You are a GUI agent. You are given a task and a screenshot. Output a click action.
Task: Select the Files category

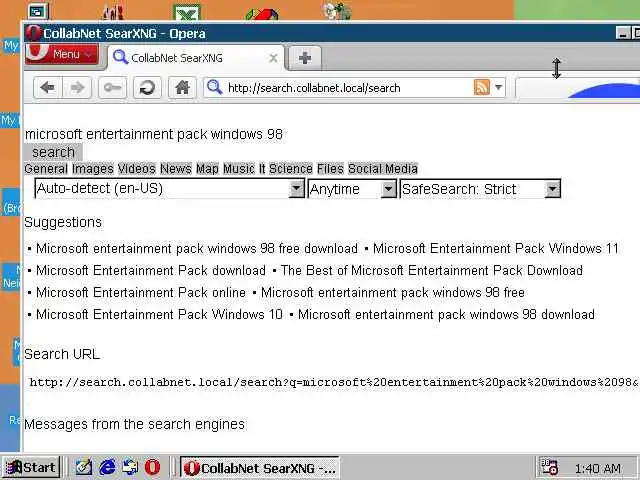pyautogui.click(x=330, y=169)
